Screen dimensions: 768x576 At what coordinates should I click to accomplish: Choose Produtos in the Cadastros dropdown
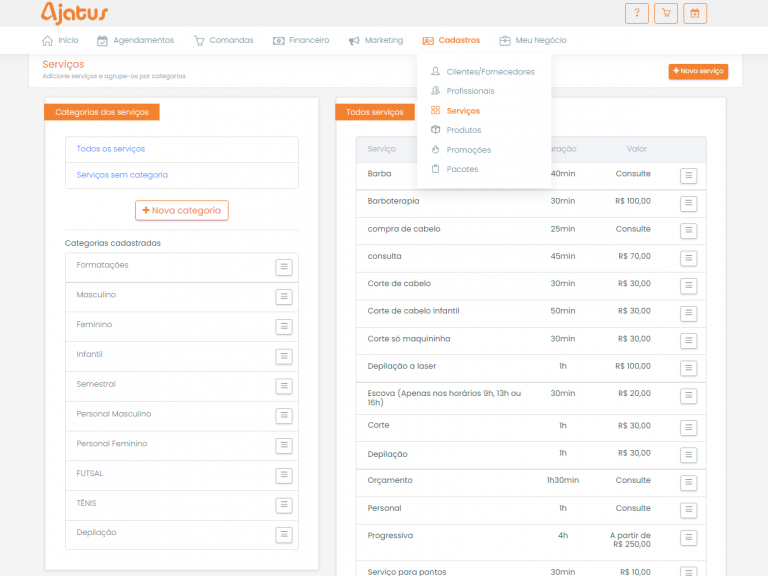tap(463, 130)
